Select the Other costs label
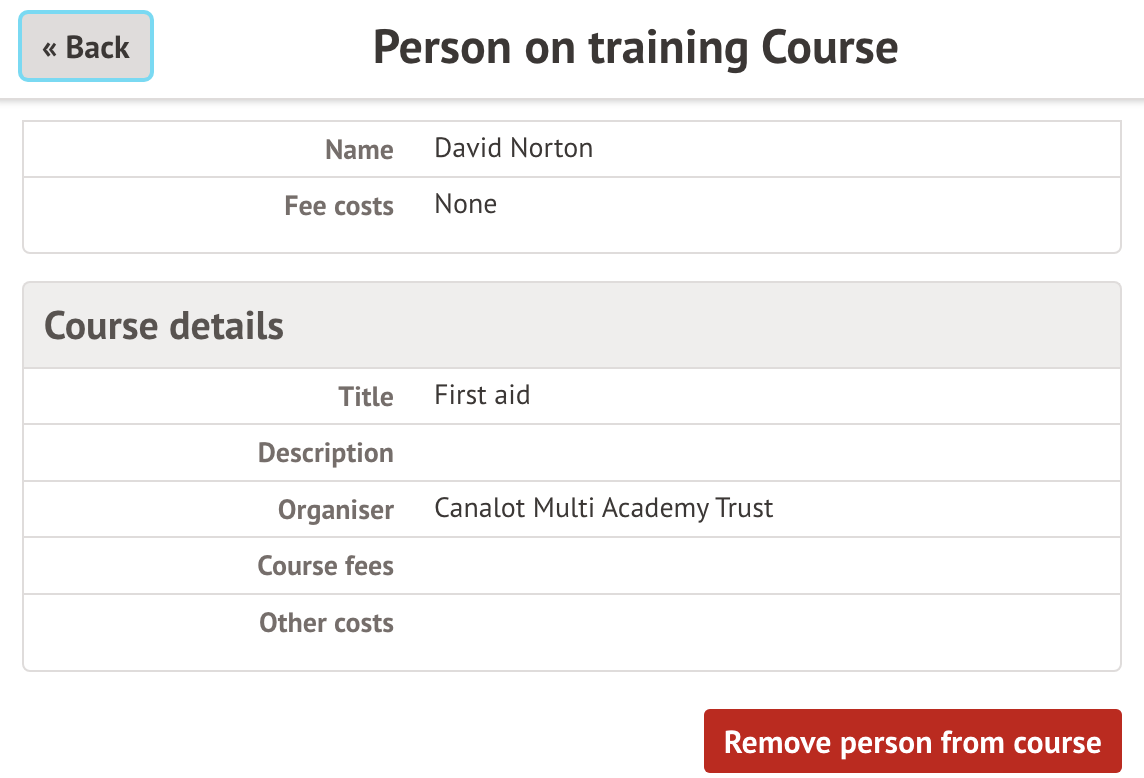This screenshot has width=1144, height=778. [x=326, y=623]
